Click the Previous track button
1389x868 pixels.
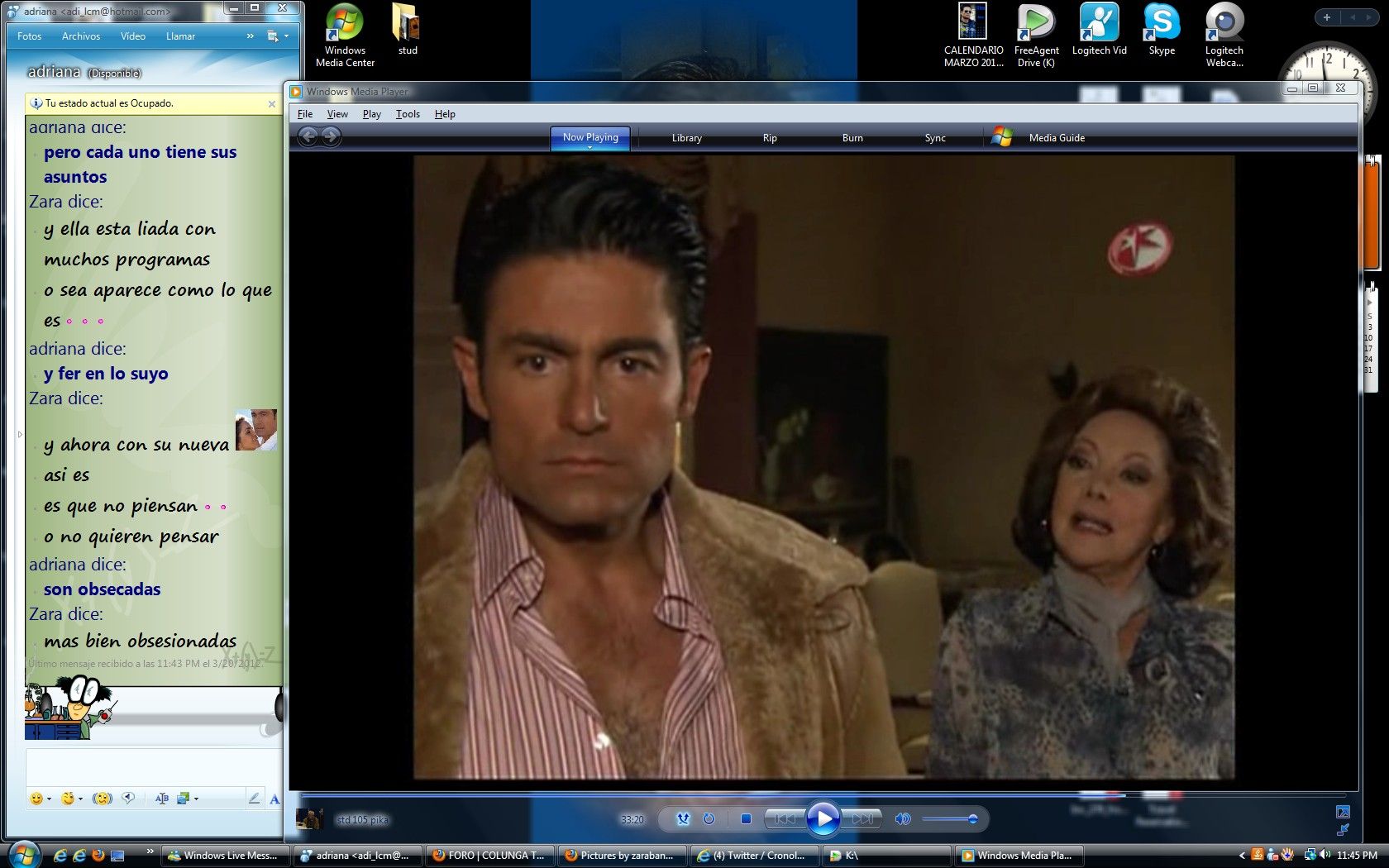[785, 819]
